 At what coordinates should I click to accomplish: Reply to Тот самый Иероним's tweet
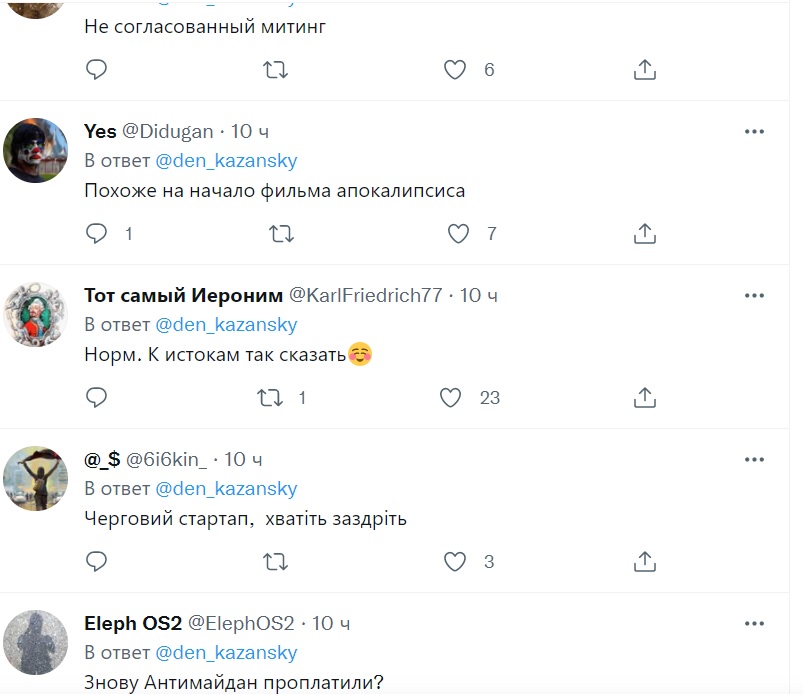coord(97,398)
